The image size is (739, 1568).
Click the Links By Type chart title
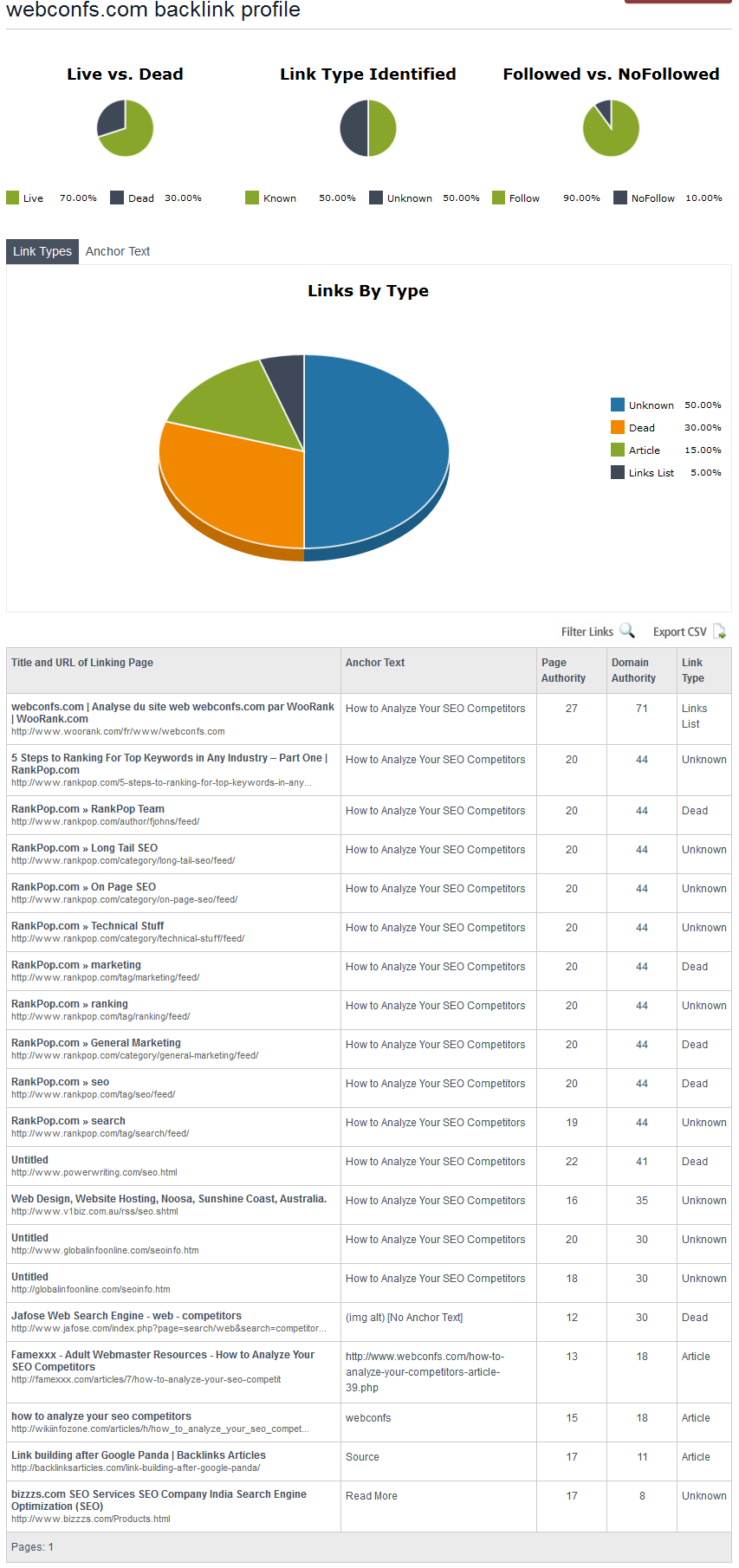coord(368,291)
